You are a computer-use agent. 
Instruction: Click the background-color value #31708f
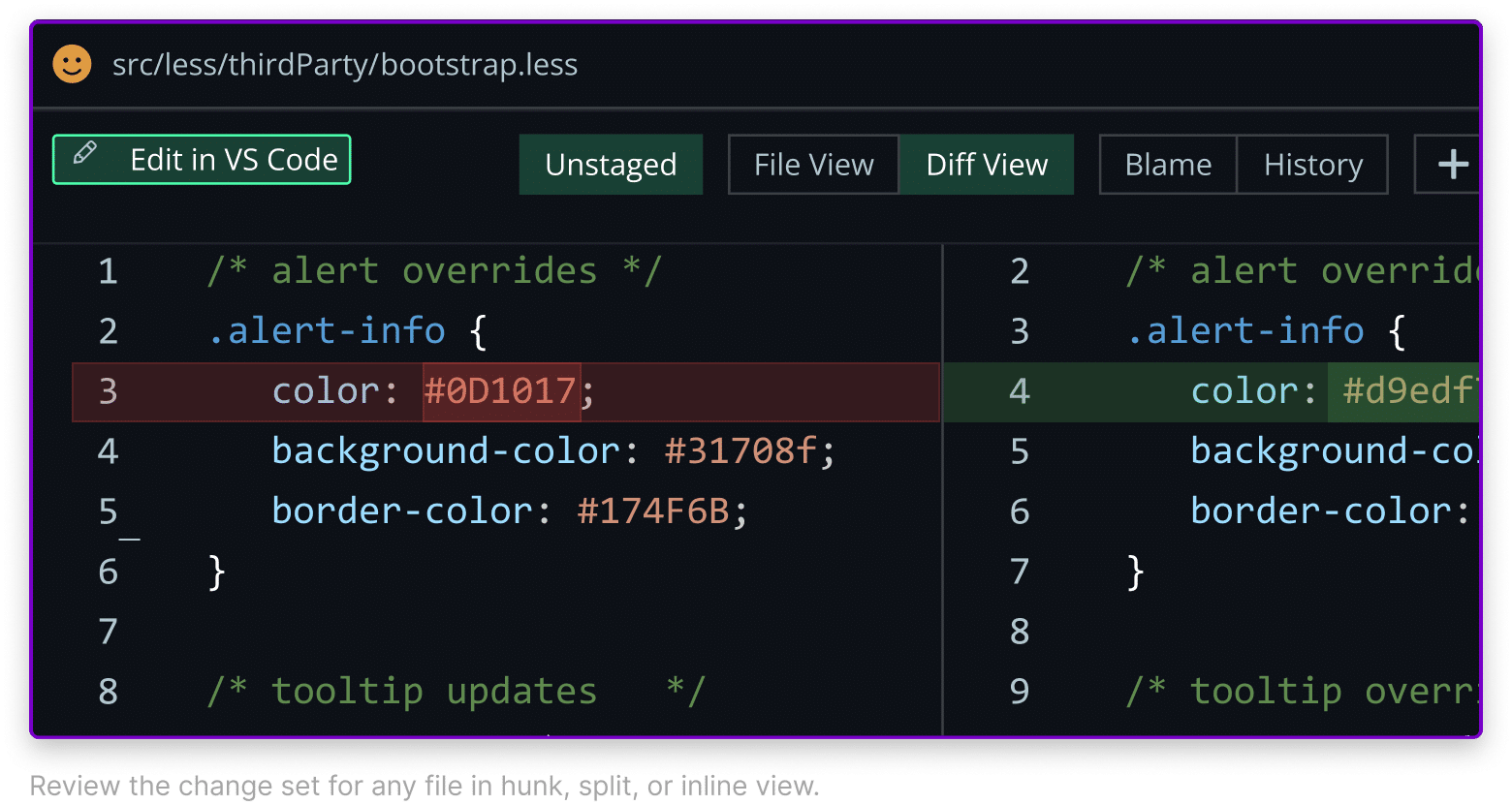741,451
